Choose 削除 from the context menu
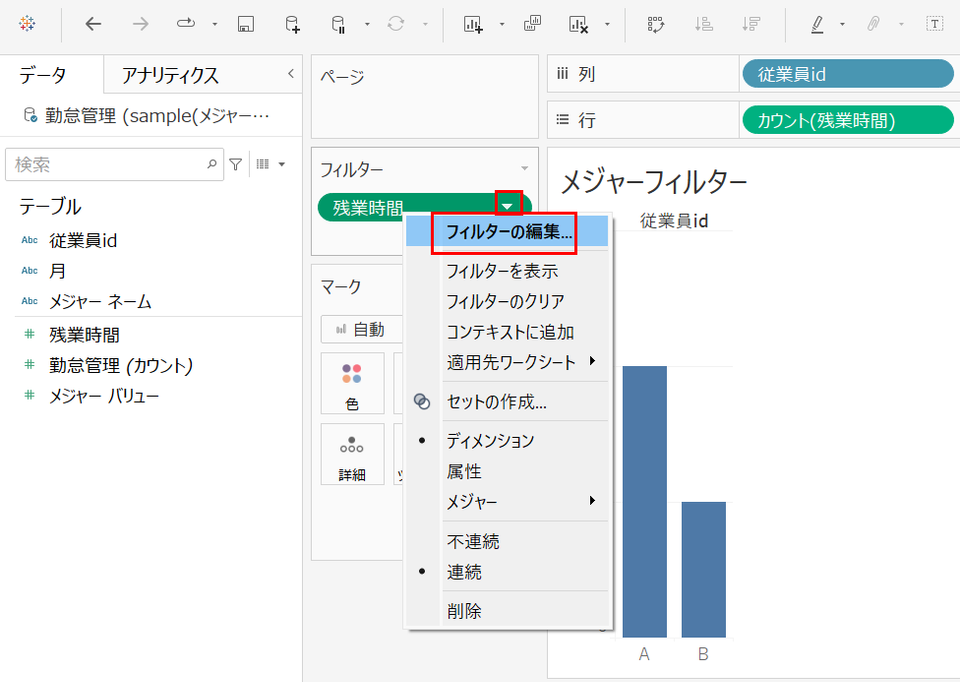 (508, 610)
